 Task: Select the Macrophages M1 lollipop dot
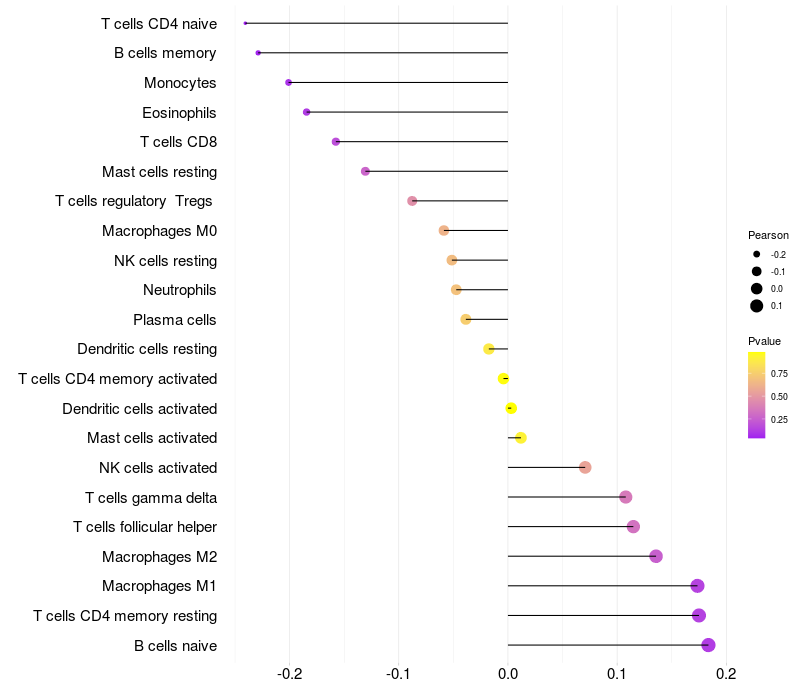tap(697, 586)
